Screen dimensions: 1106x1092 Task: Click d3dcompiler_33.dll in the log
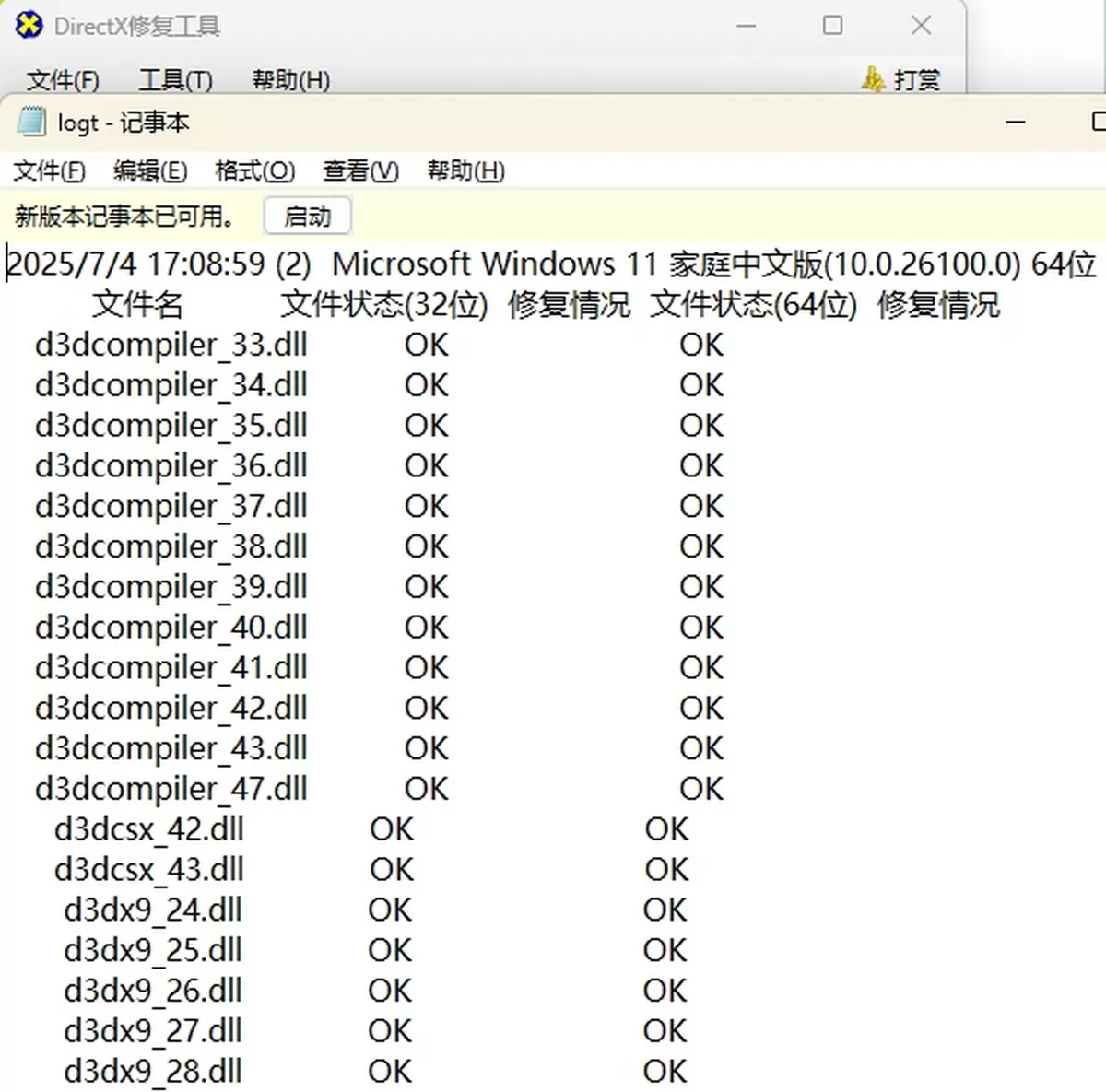coord(171,345)
